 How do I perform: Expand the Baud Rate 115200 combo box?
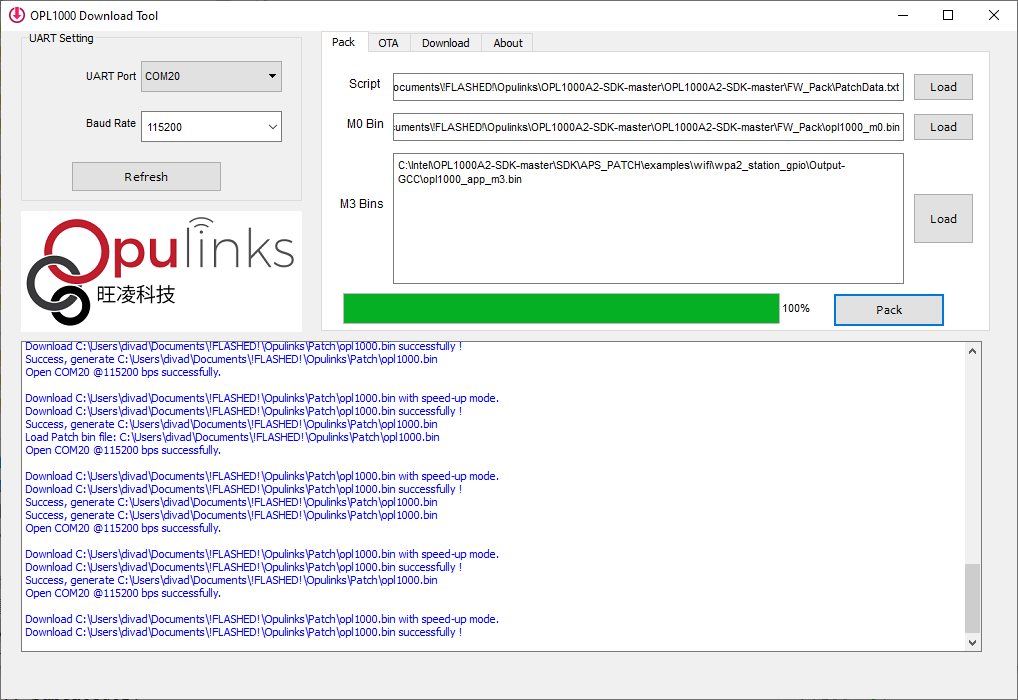click(211, 127)
